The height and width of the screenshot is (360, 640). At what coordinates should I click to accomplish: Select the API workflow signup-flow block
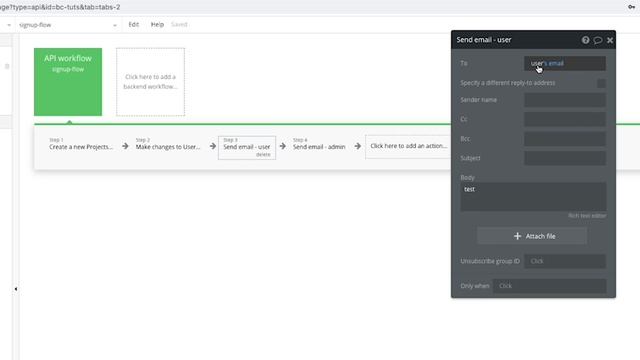(68, 82)
